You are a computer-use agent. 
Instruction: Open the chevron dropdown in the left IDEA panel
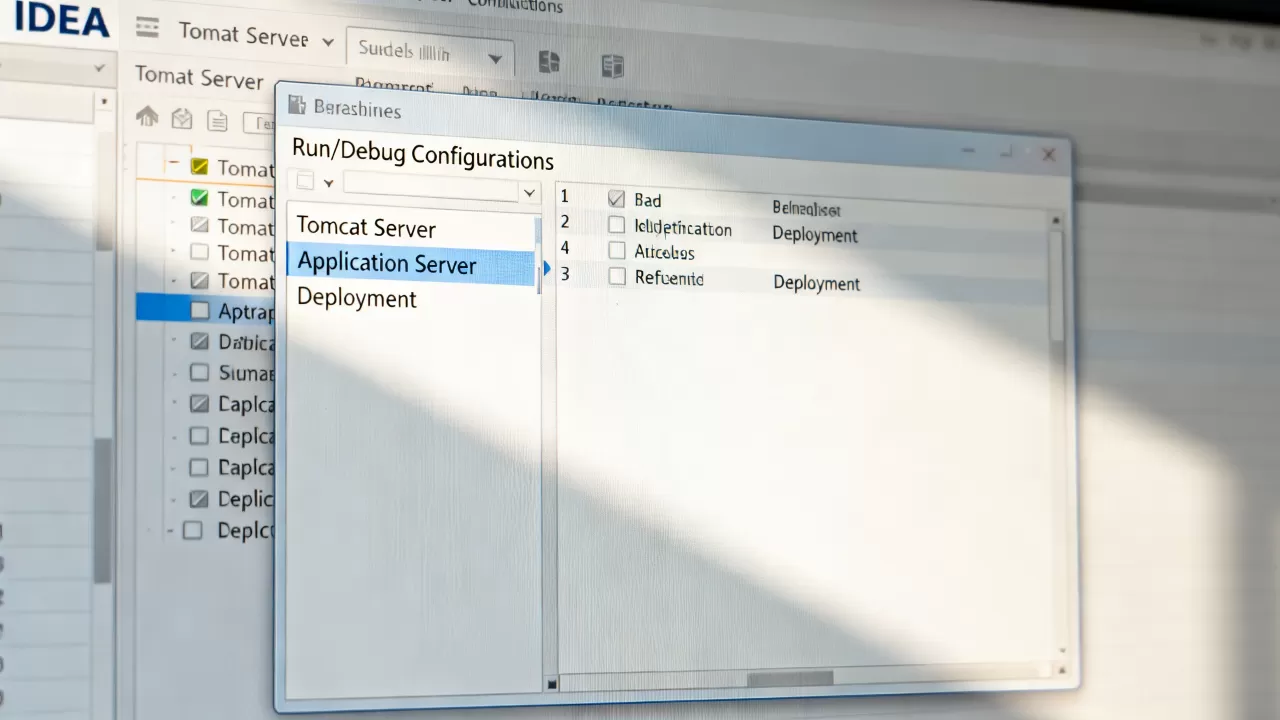point(99,68)
